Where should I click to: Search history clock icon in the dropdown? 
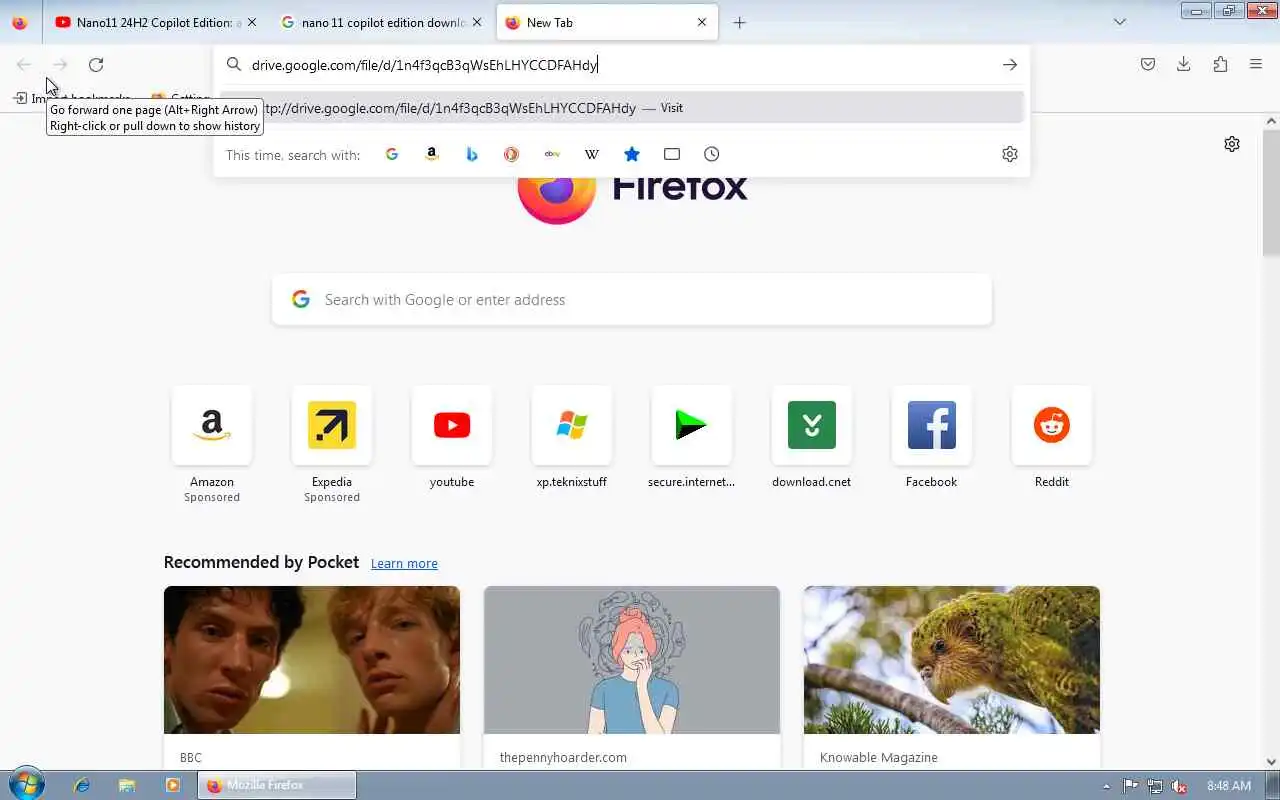coord(712,154)
